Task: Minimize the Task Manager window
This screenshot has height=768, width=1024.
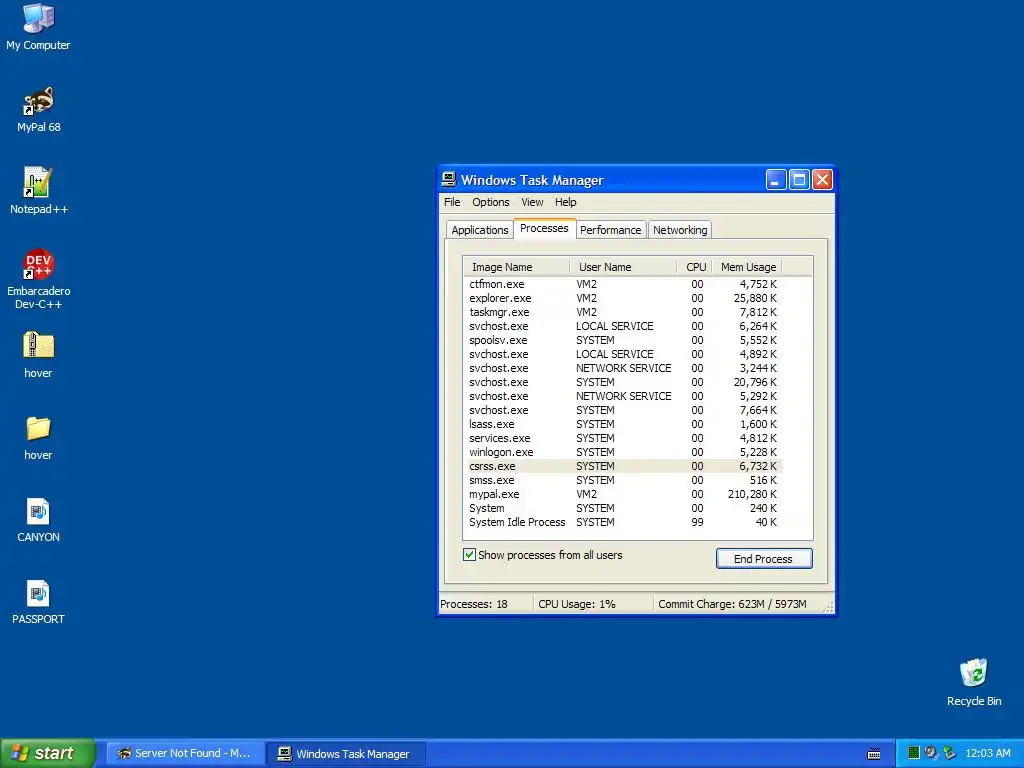Action: pyautogui.click(x=776, y=180)
